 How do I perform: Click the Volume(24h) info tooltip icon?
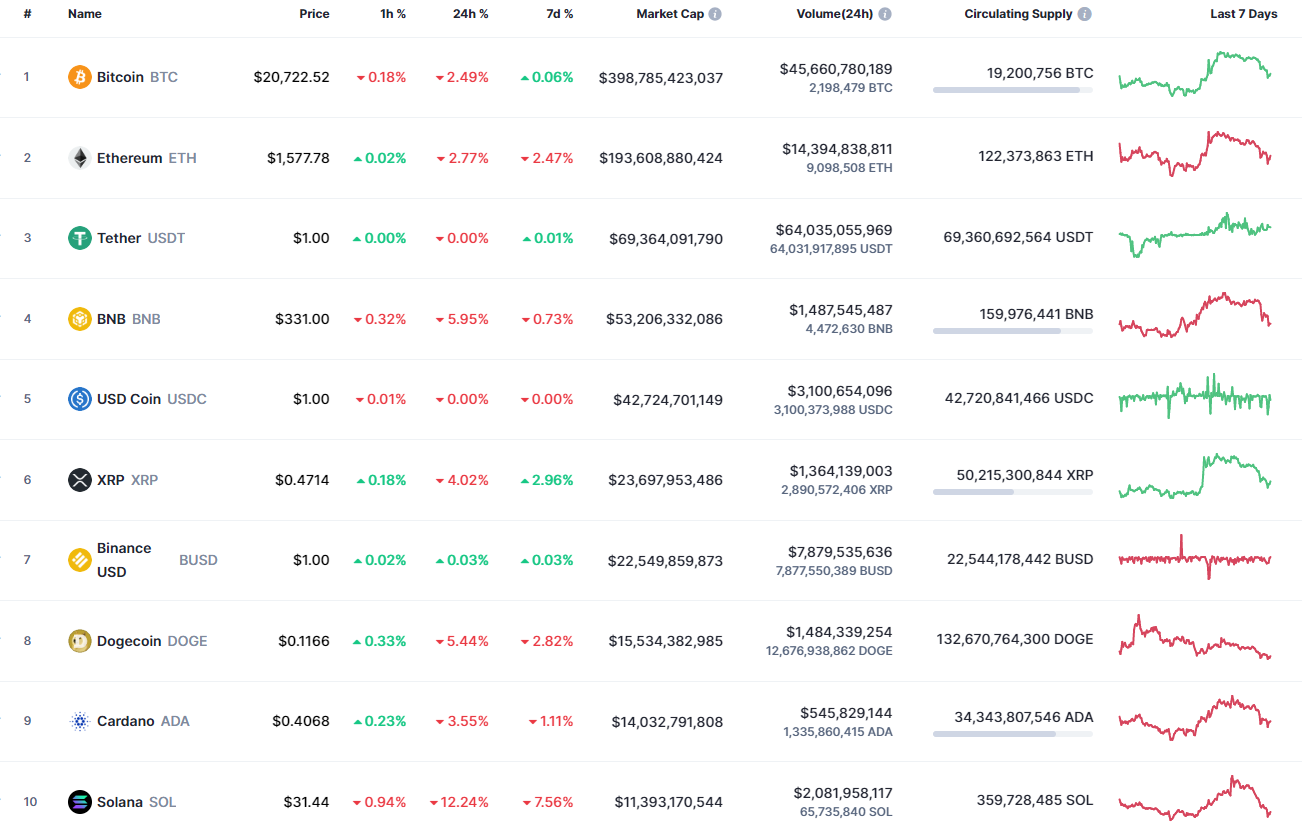(x=885, y=14)
